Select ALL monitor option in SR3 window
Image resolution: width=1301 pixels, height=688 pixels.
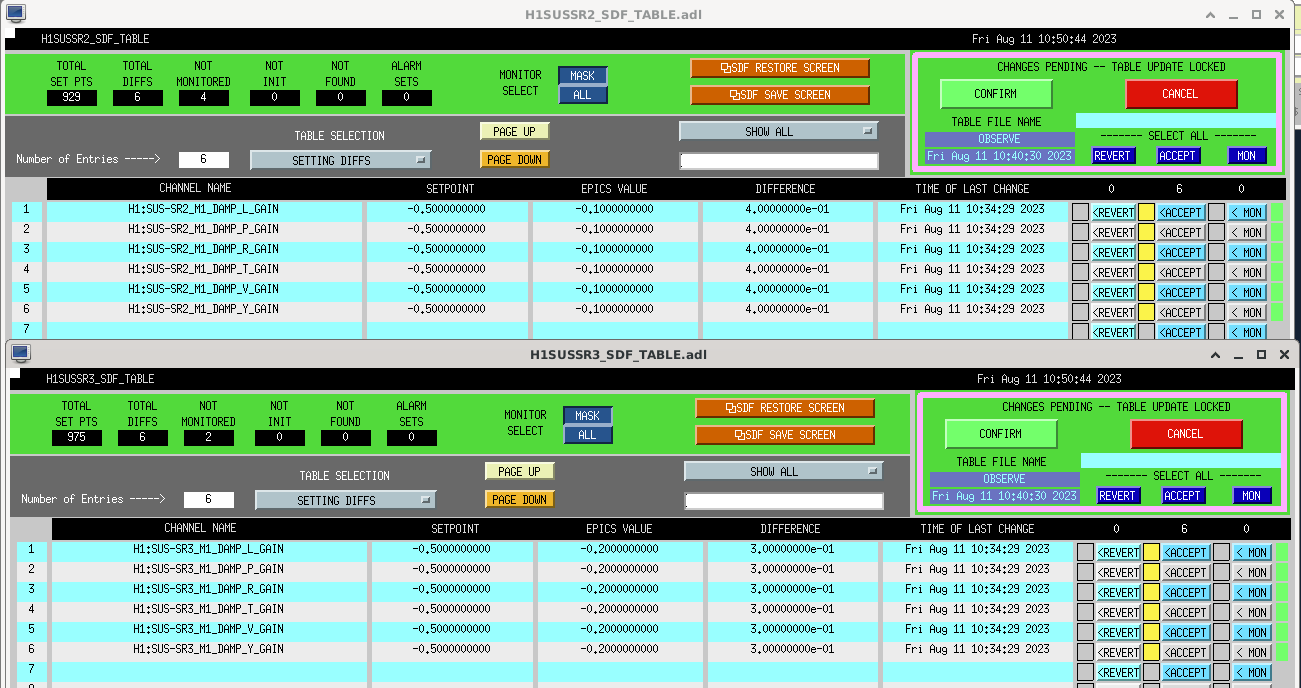click(587, 435)
